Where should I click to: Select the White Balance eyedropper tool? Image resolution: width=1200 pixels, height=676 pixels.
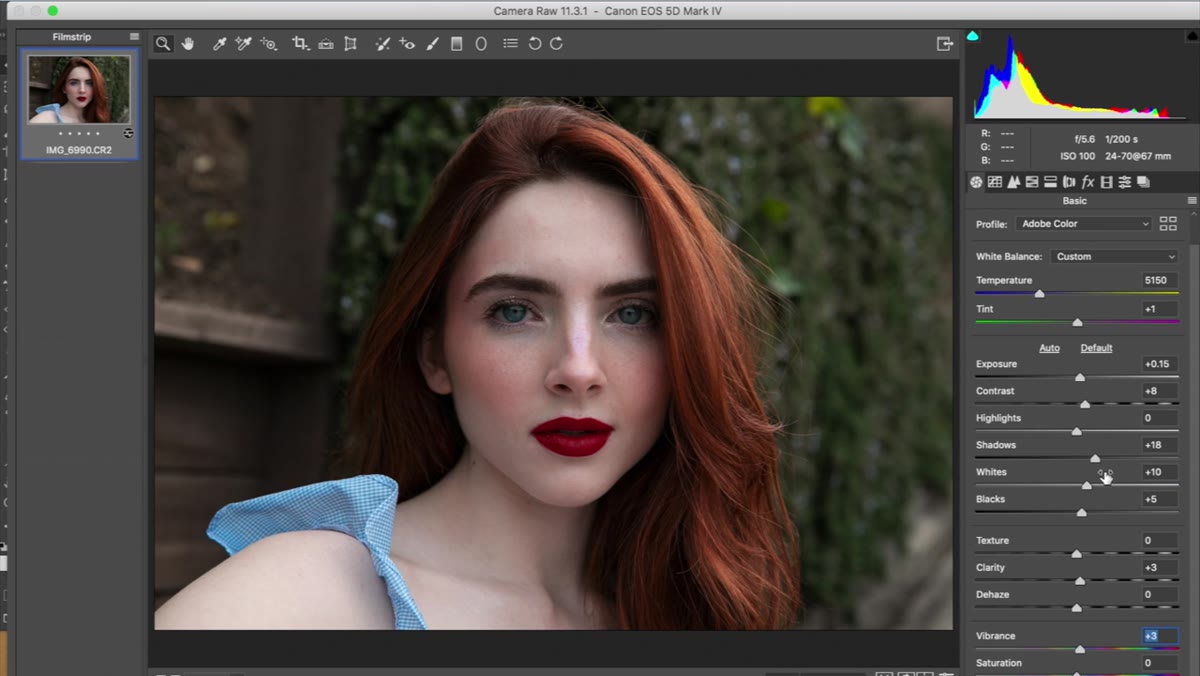[x=219, y=44]
